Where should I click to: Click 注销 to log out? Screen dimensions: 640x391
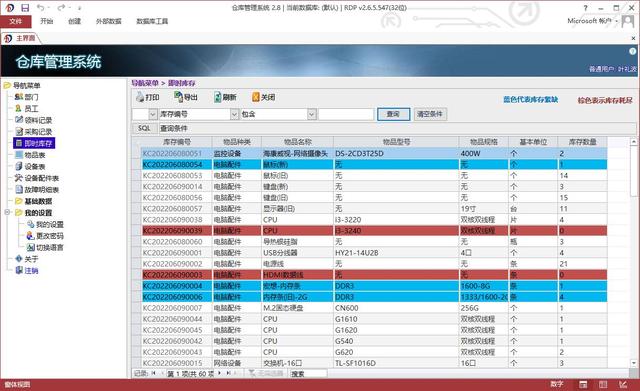pos(27,270)
